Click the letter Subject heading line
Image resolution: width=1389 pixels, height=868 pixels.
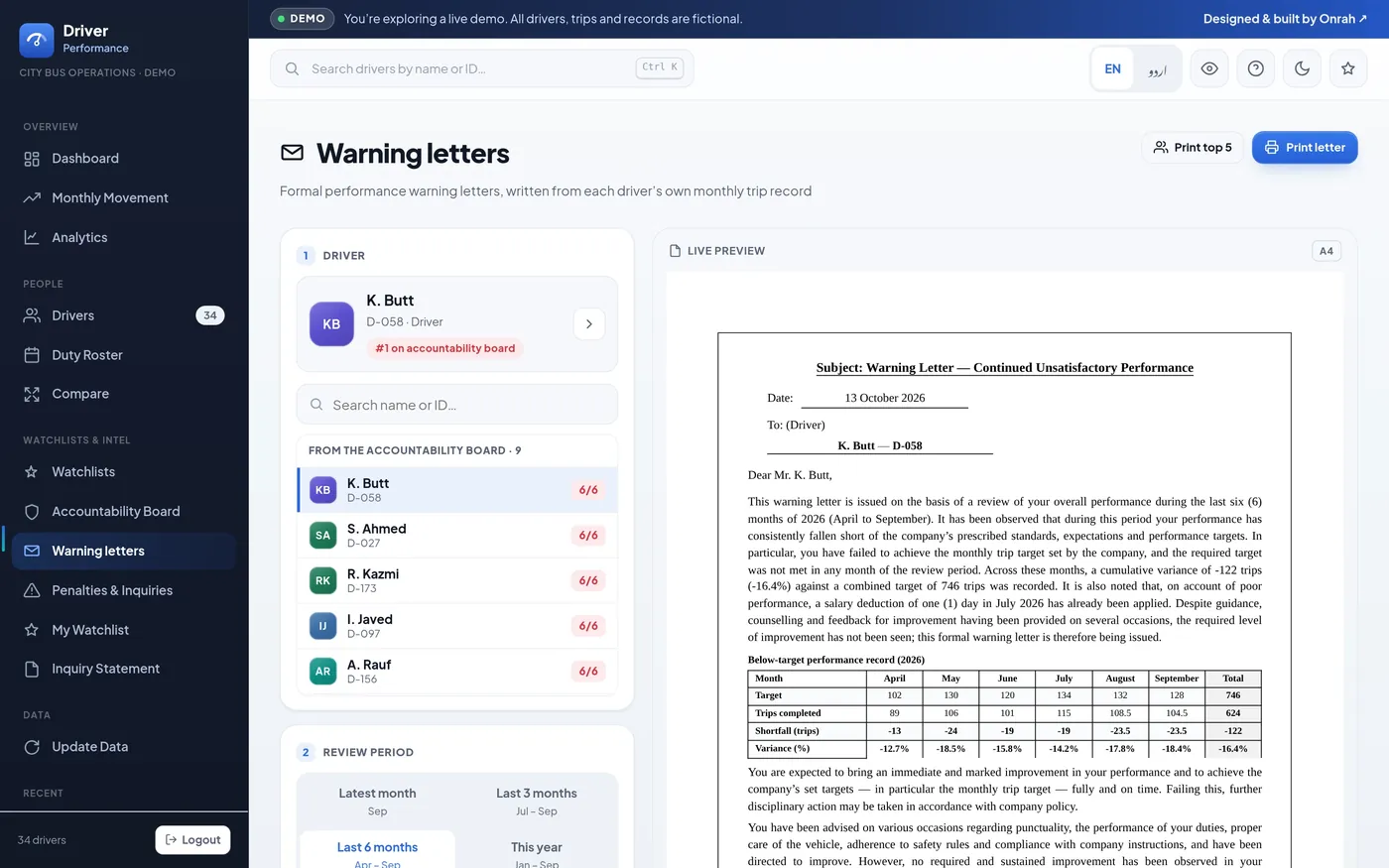coord(1004,368)
